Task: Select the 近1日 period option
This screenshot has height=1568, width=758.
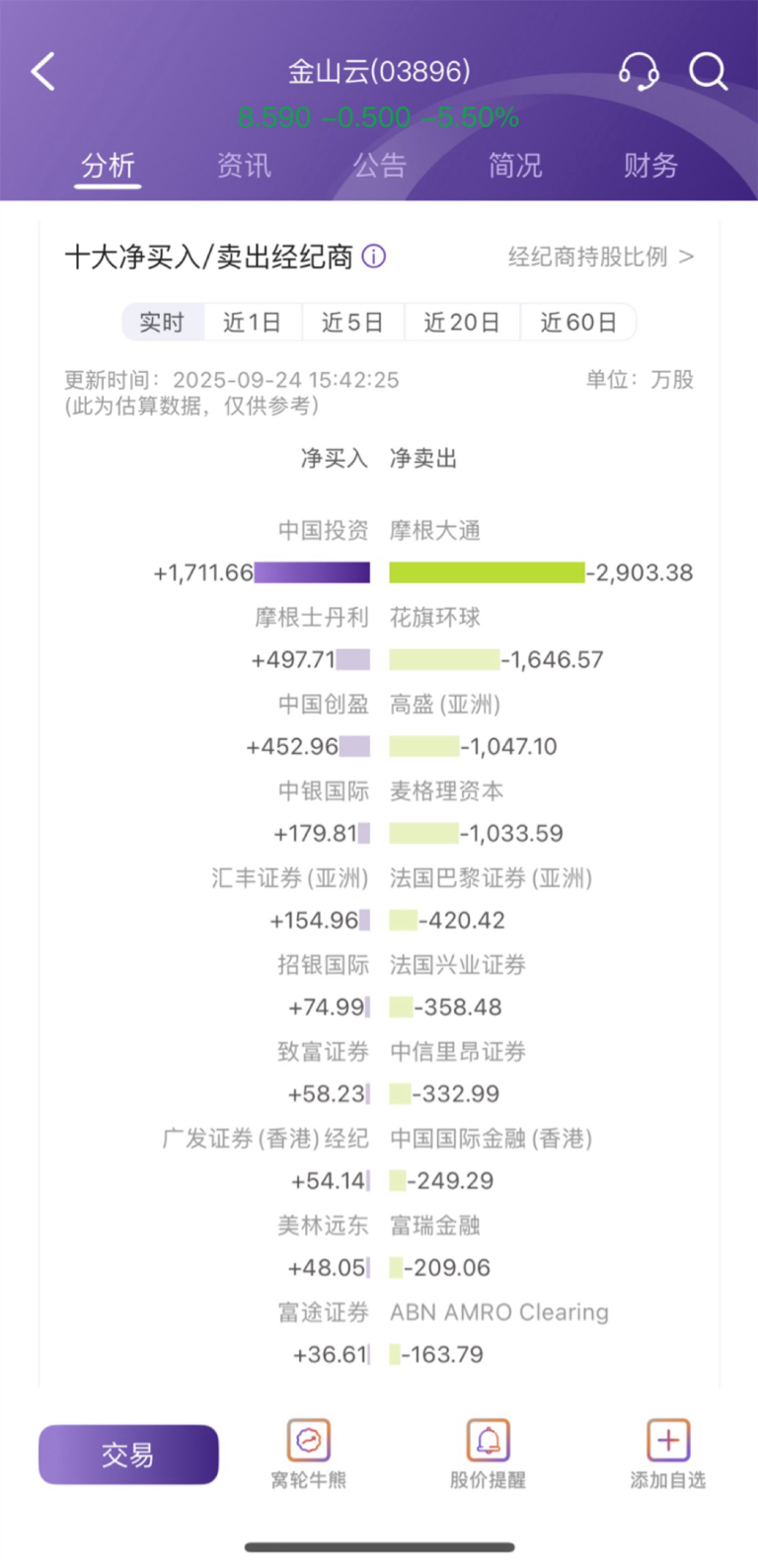Action: tap(252, 322)
